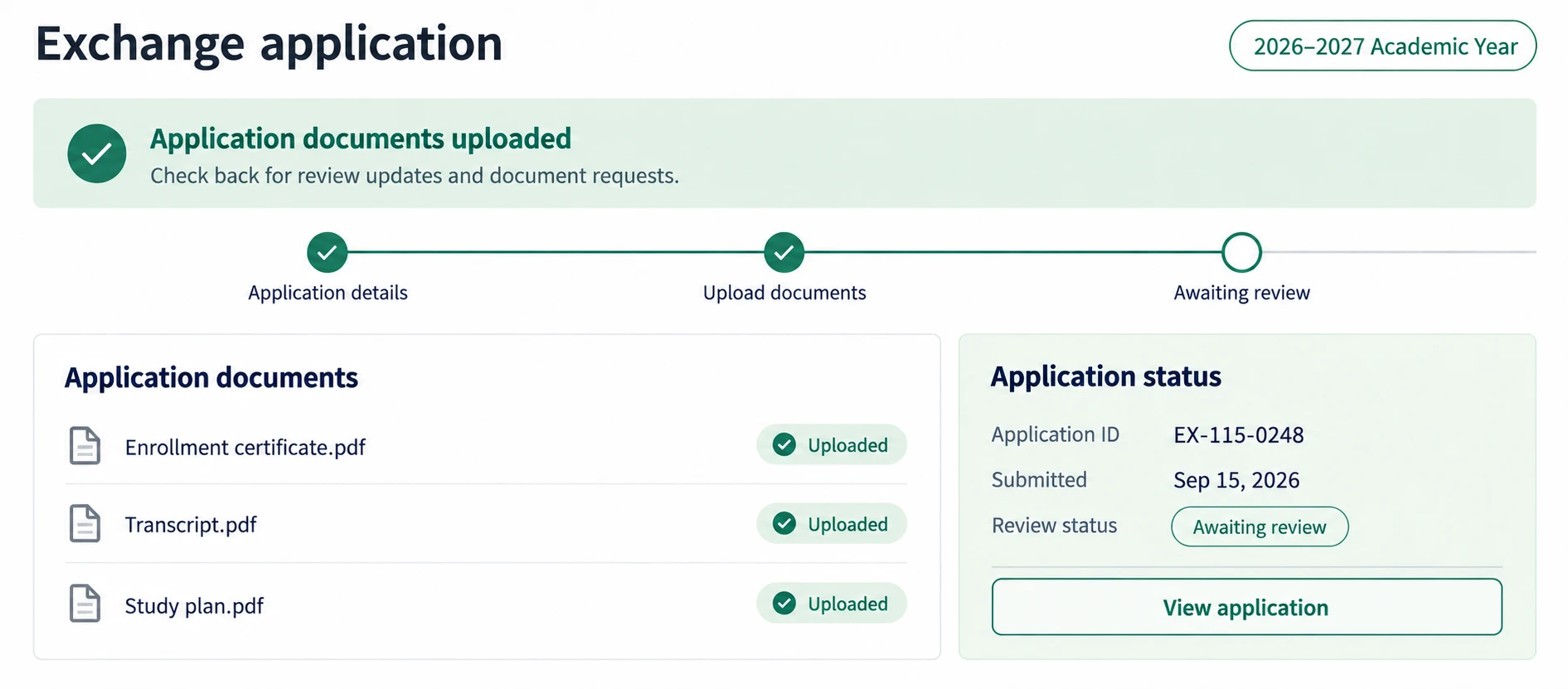Click the Exchange application page title

coord(269,44)
